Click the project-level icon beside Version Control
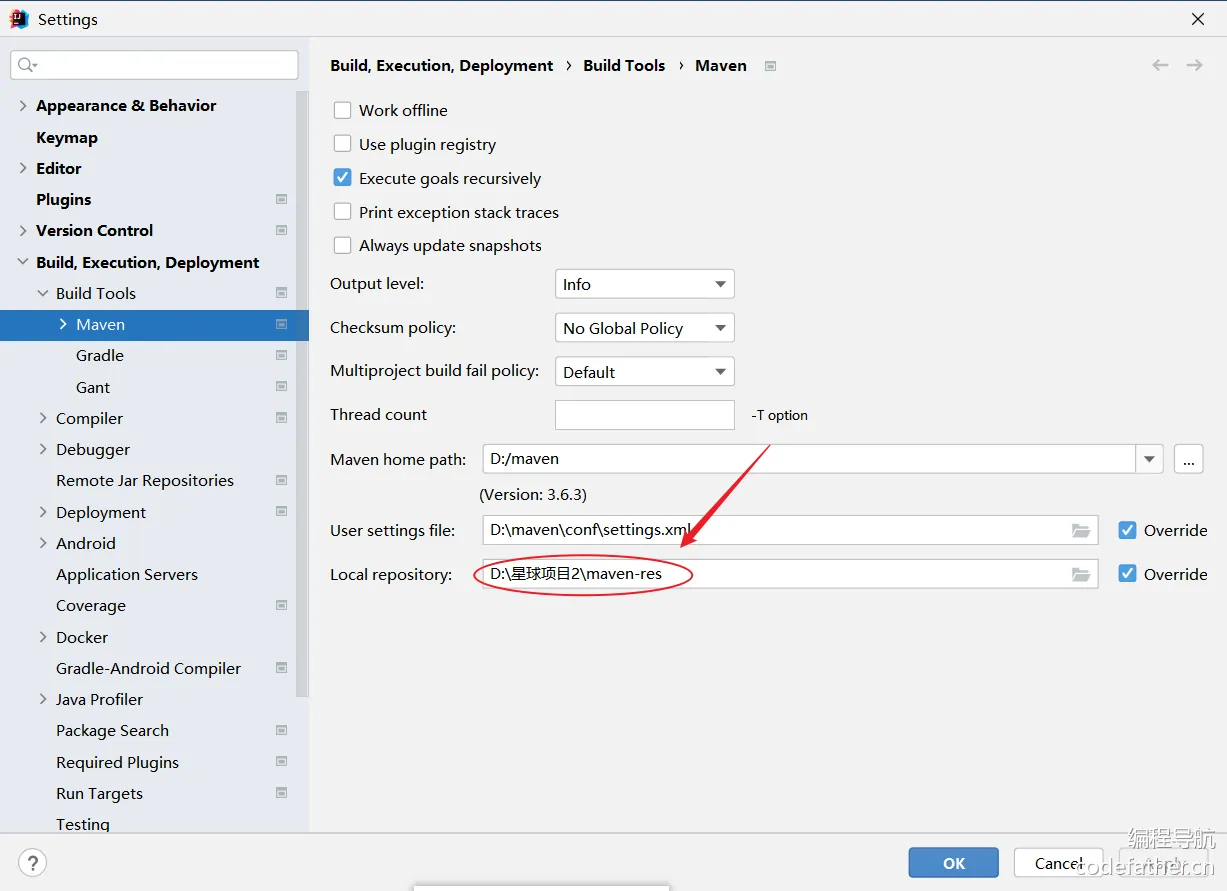Viewport: 1227px width, 891px height. (x=281, y=231)
